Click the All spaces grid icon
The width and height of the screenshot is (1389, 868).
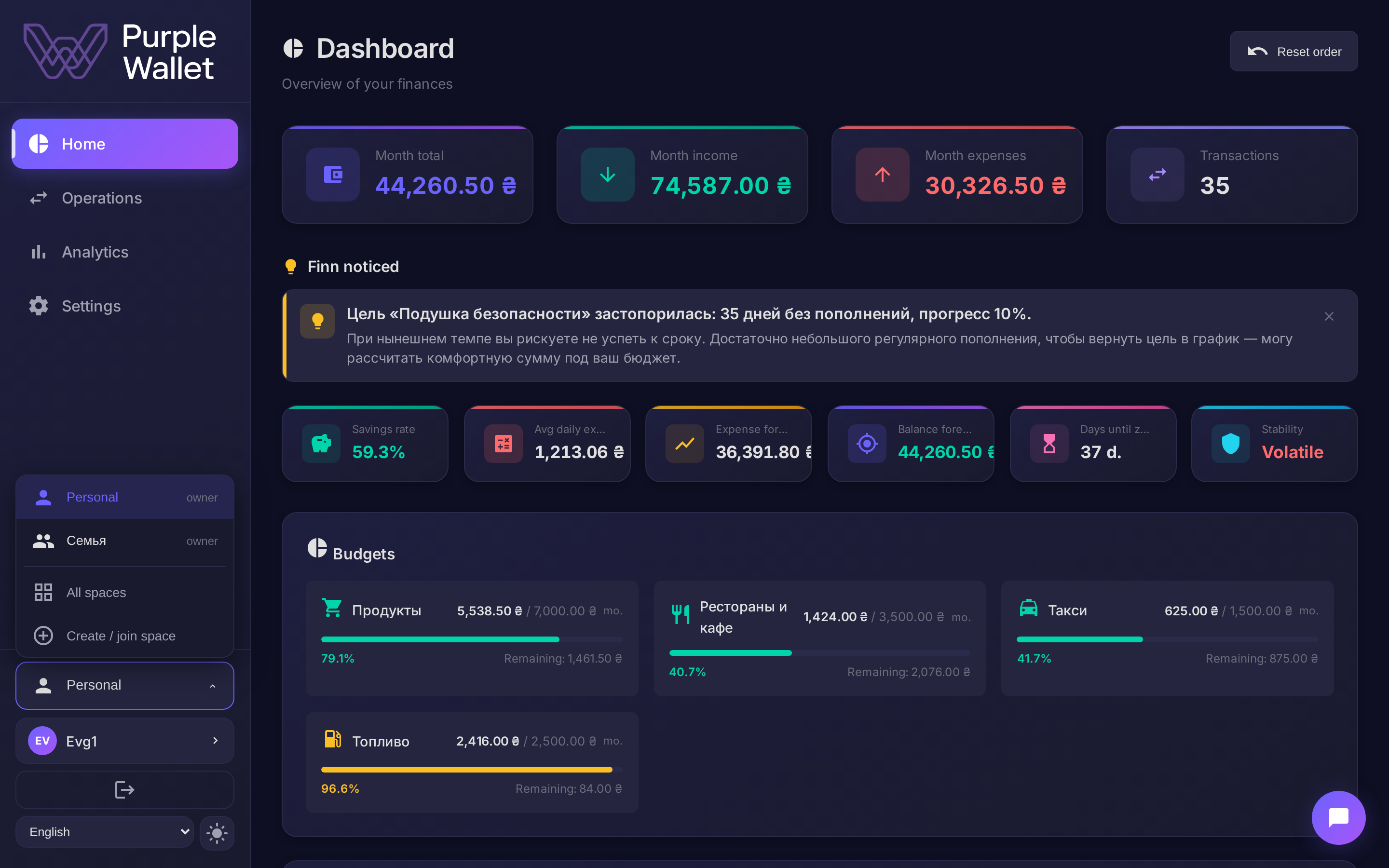tap(43, 592)
